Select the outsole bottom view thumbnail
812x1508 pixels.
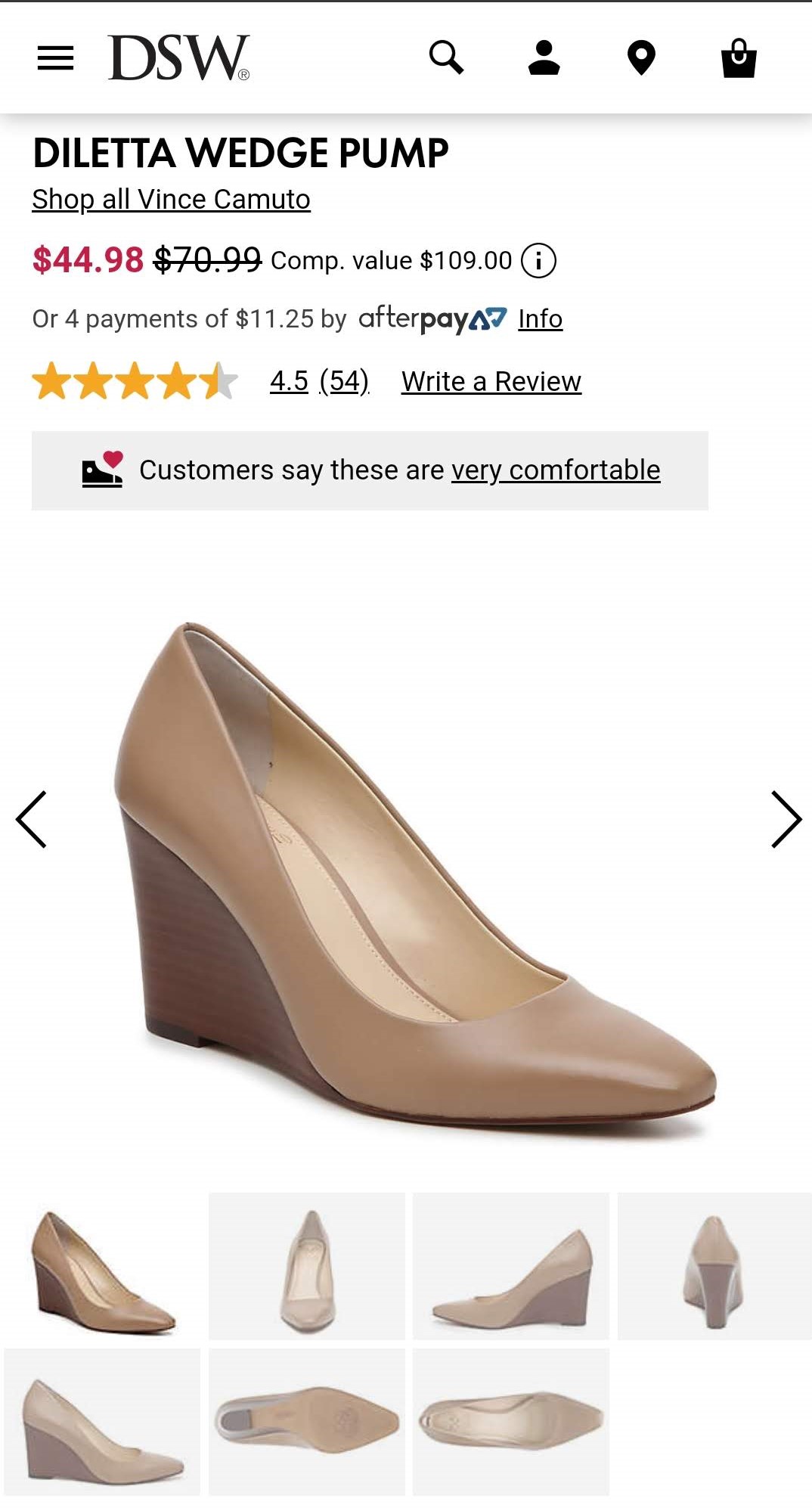pos(307,1422)
